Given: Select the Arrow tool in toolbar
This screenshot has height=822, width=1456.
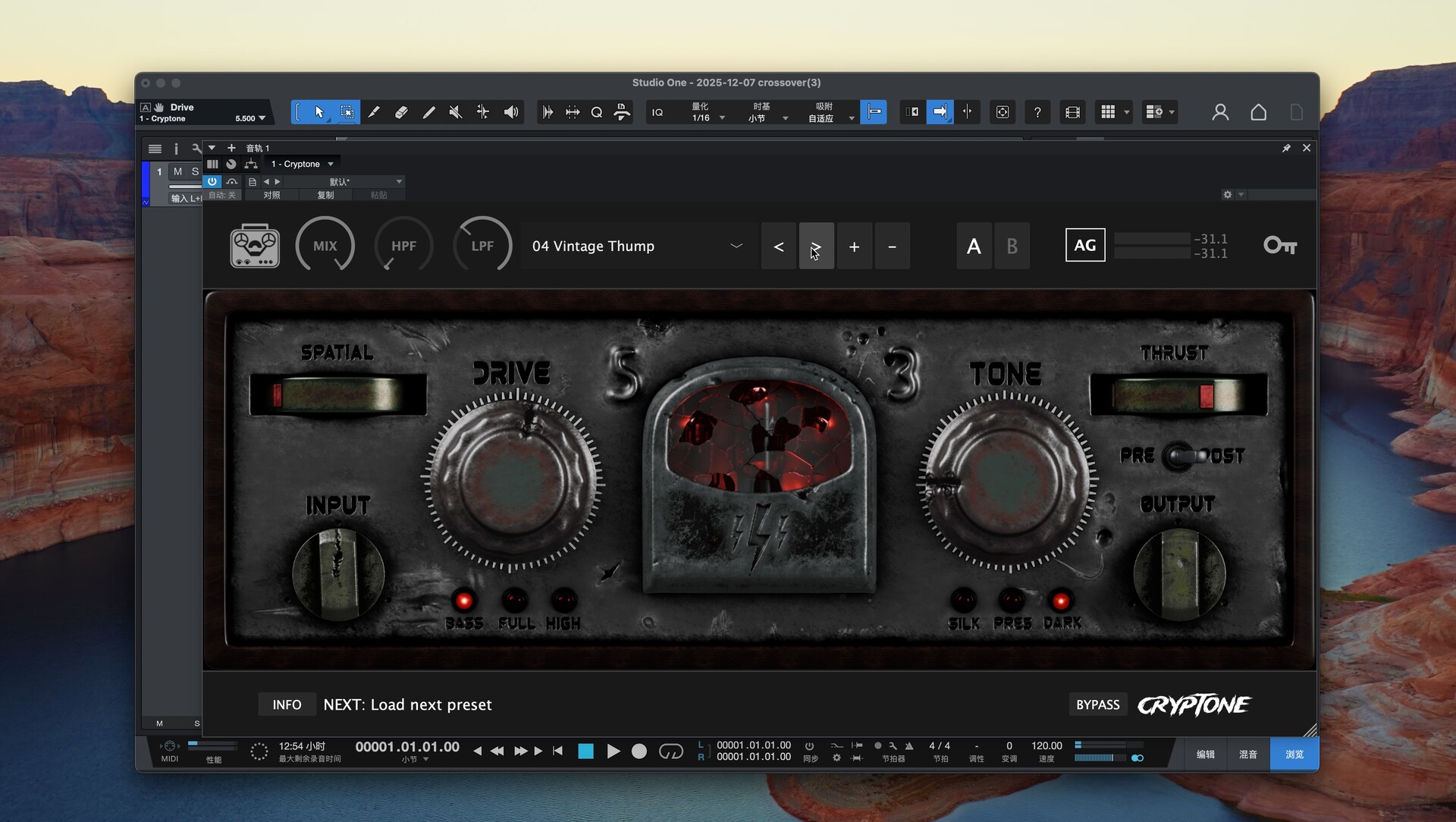Looking at the screenshot, I should tap(319, 112).
